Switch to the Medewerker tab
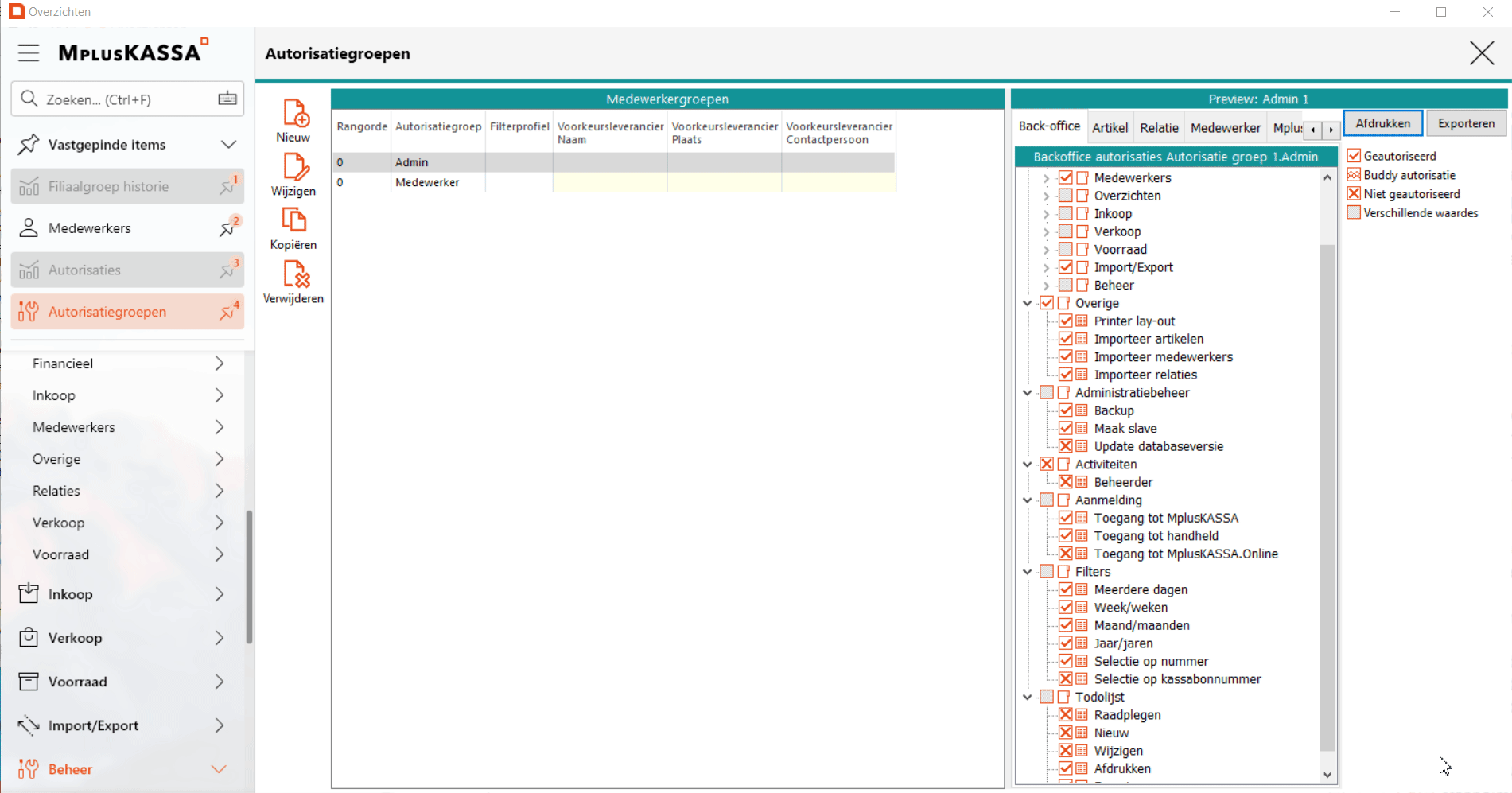The height and width of the screenshot is (793, 1512). pos(1226,127)
